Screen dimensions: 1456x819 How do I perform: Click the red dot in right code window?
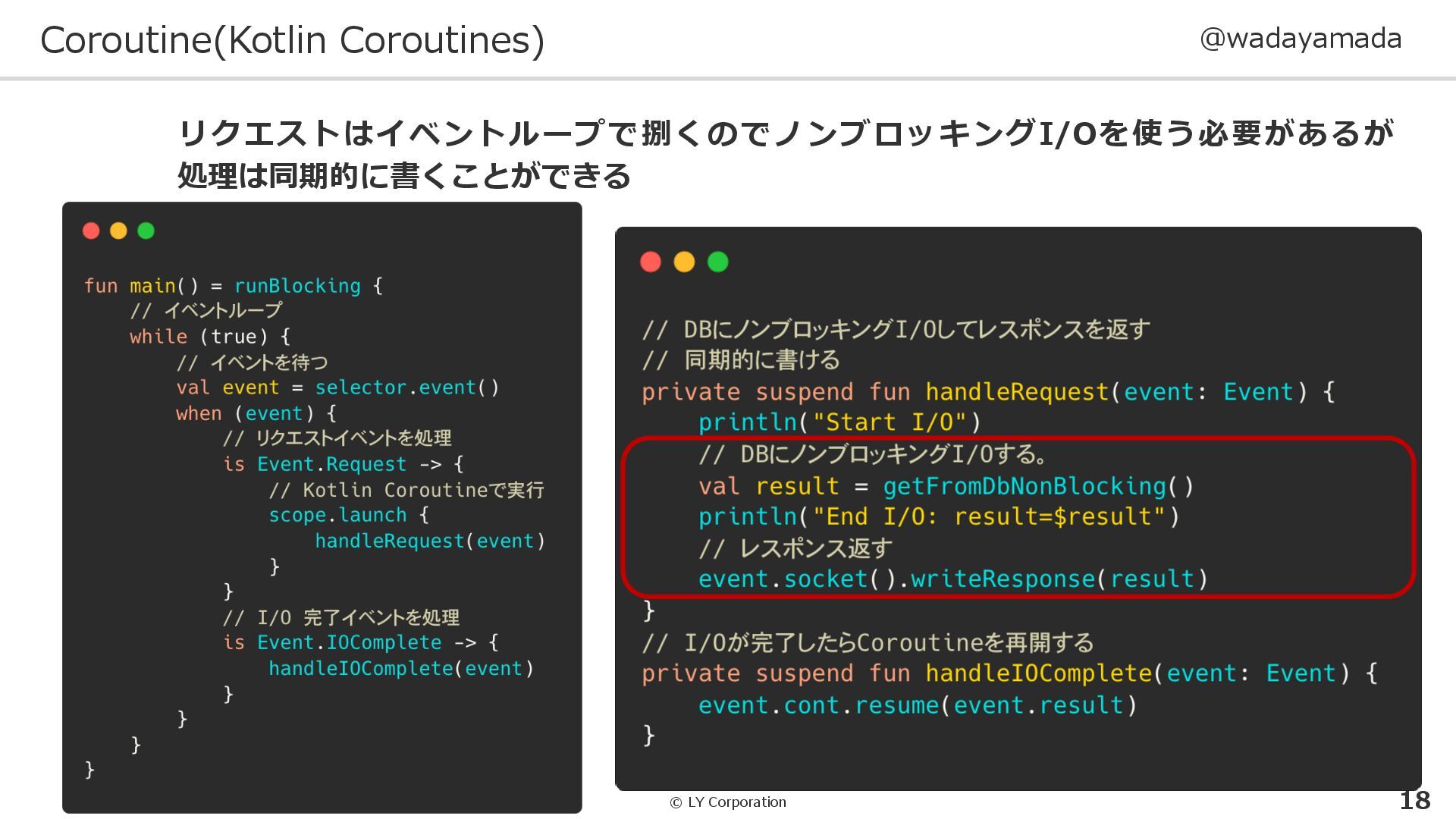coord(651,262)
